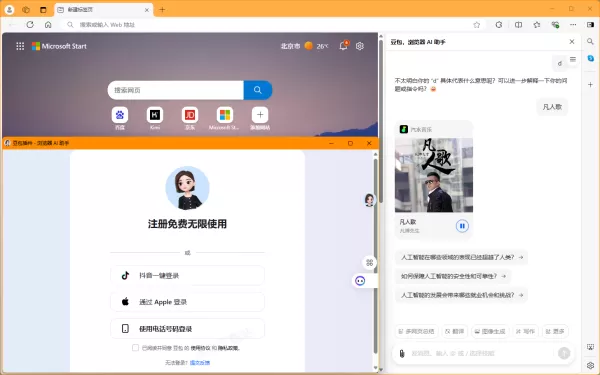The width and height of the screenshot is (600, 375).
Task: Click the Doubao avatar in login dialog
Action: coord(188,188)
